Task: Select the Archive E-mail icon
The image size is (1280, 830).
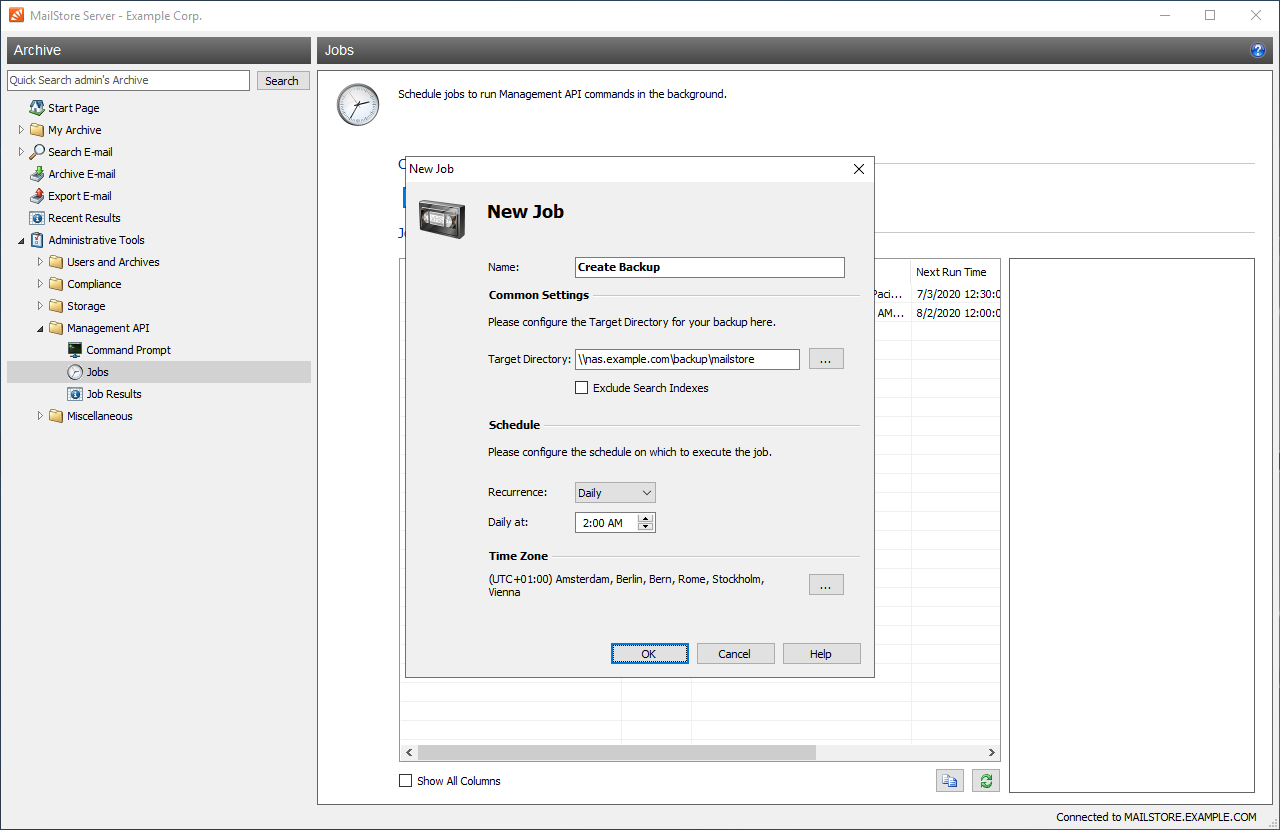Action: point(37,174)
